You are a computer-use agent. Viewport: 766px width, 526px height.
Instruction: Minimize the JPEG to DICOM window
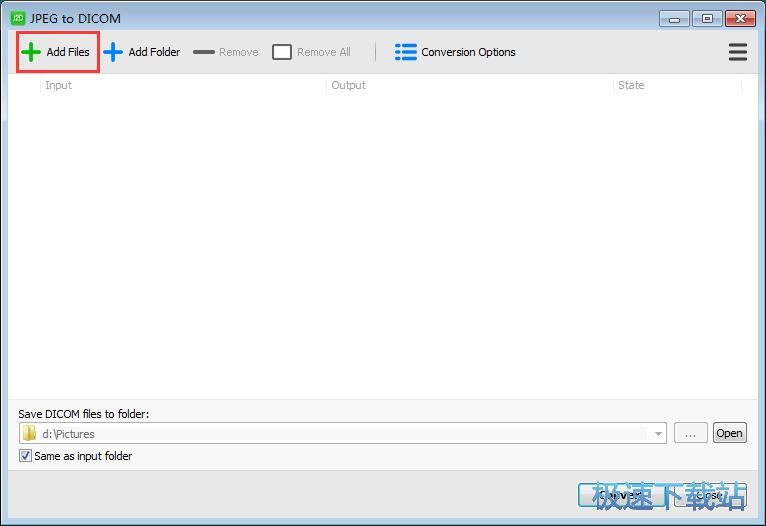click(x=674, y=19)
